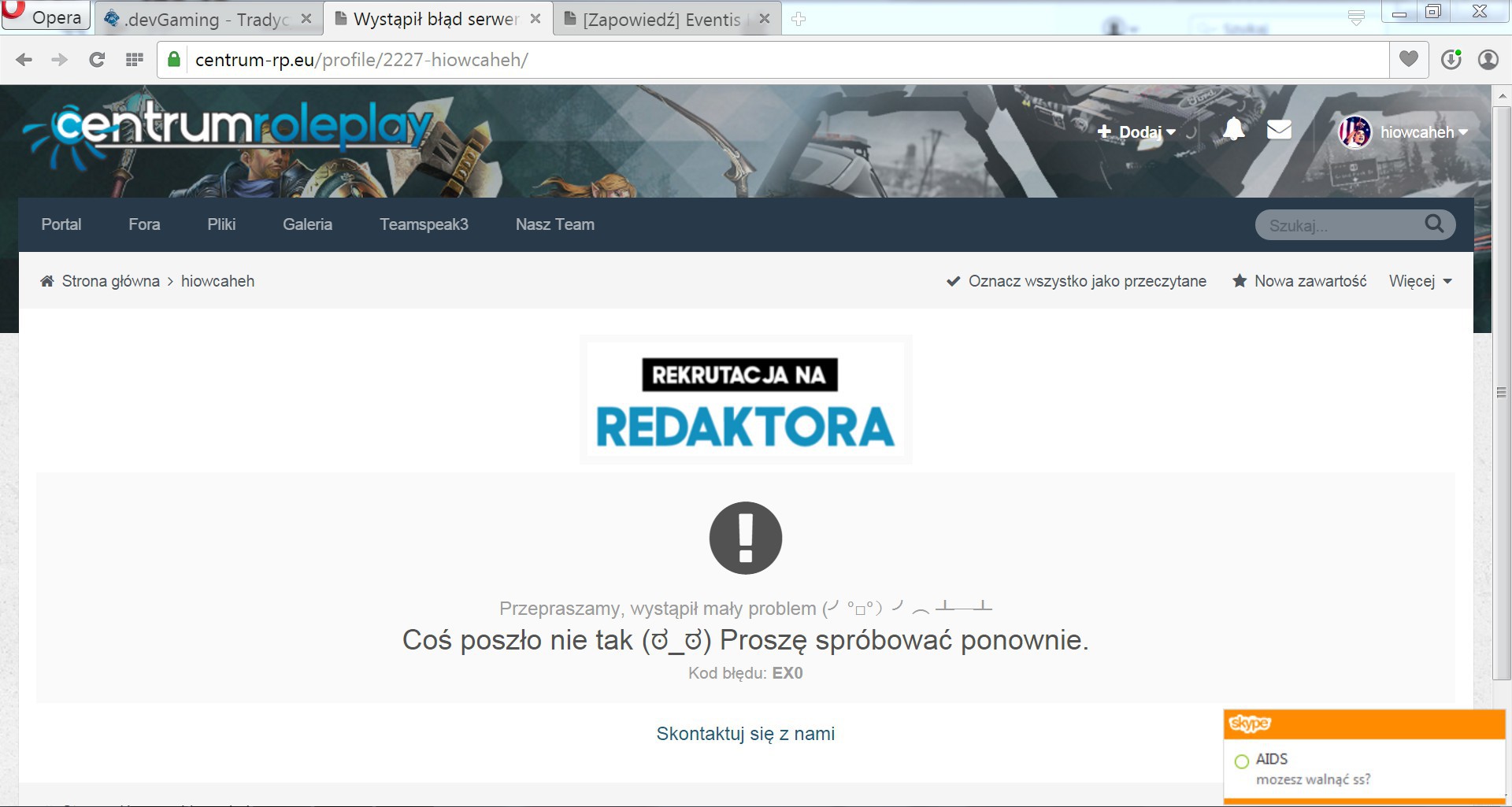This screenshot has width=1512, height=807.
Task: Open the Fora navigation item
Action: (144, 224)
